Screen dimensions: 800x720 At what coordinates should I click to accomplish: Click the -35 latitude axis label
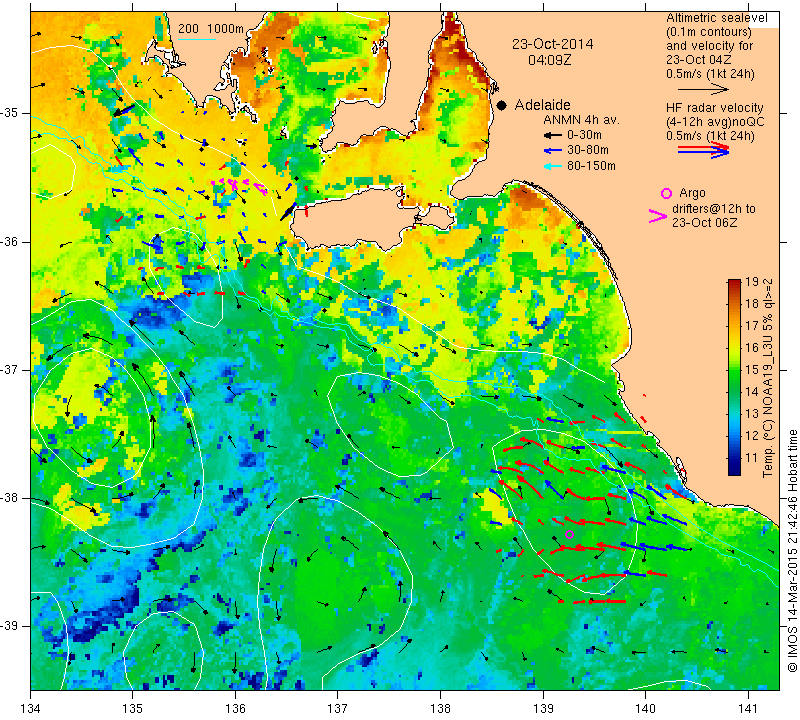tap(11, 113)
